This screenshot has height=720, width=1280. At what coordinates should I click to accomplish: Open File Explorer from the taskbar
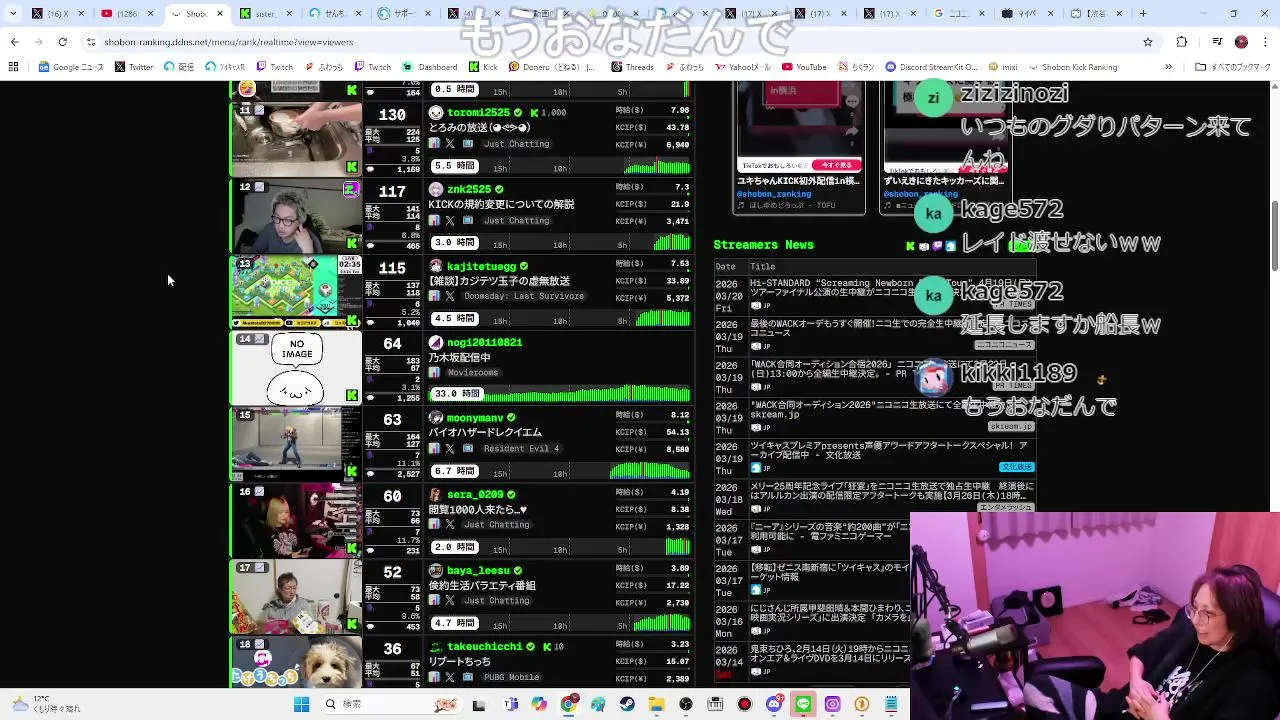[x=656, y=704]
